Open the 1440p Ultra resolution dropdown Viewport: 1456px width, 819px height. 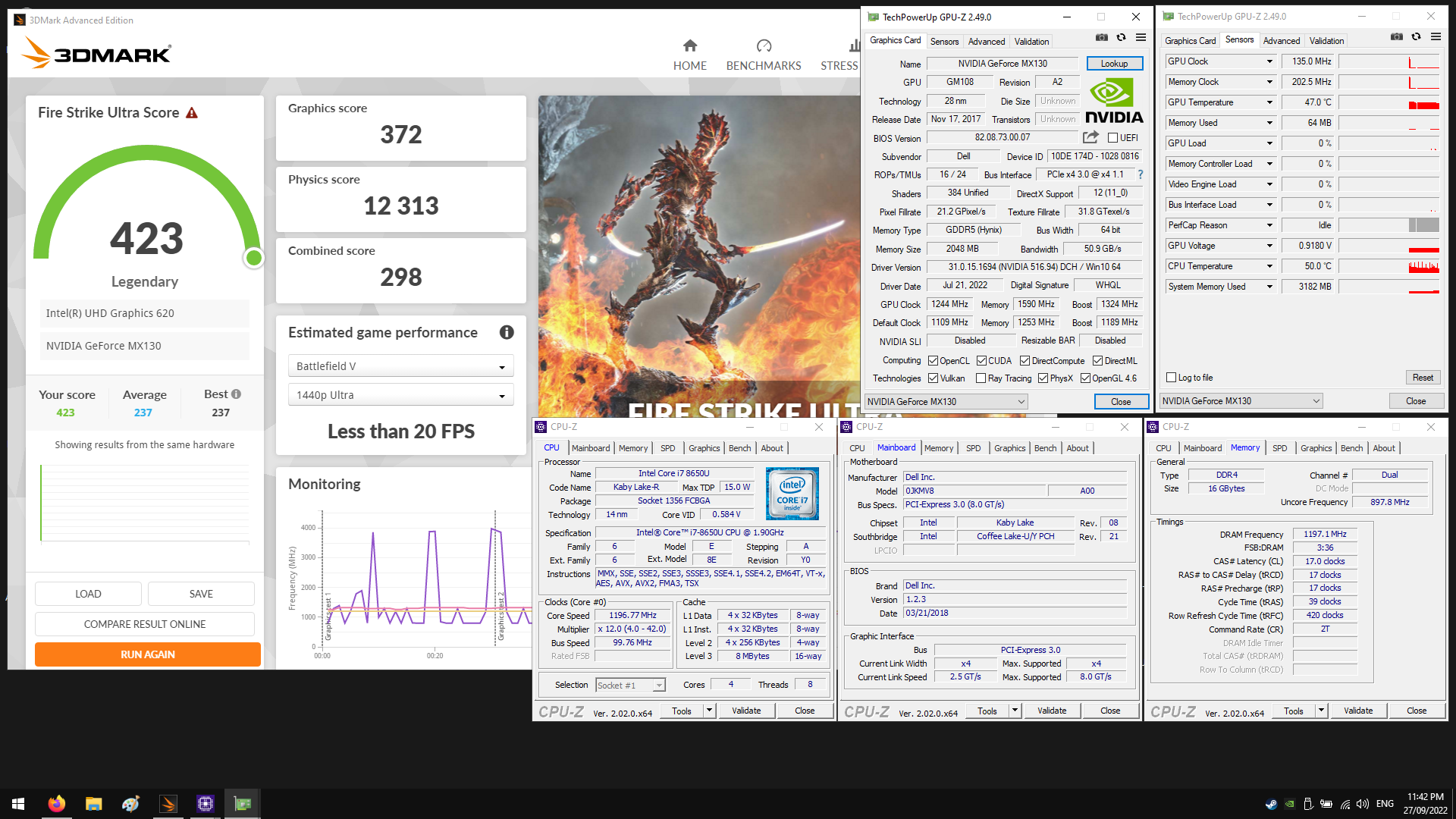coord(401,395)
